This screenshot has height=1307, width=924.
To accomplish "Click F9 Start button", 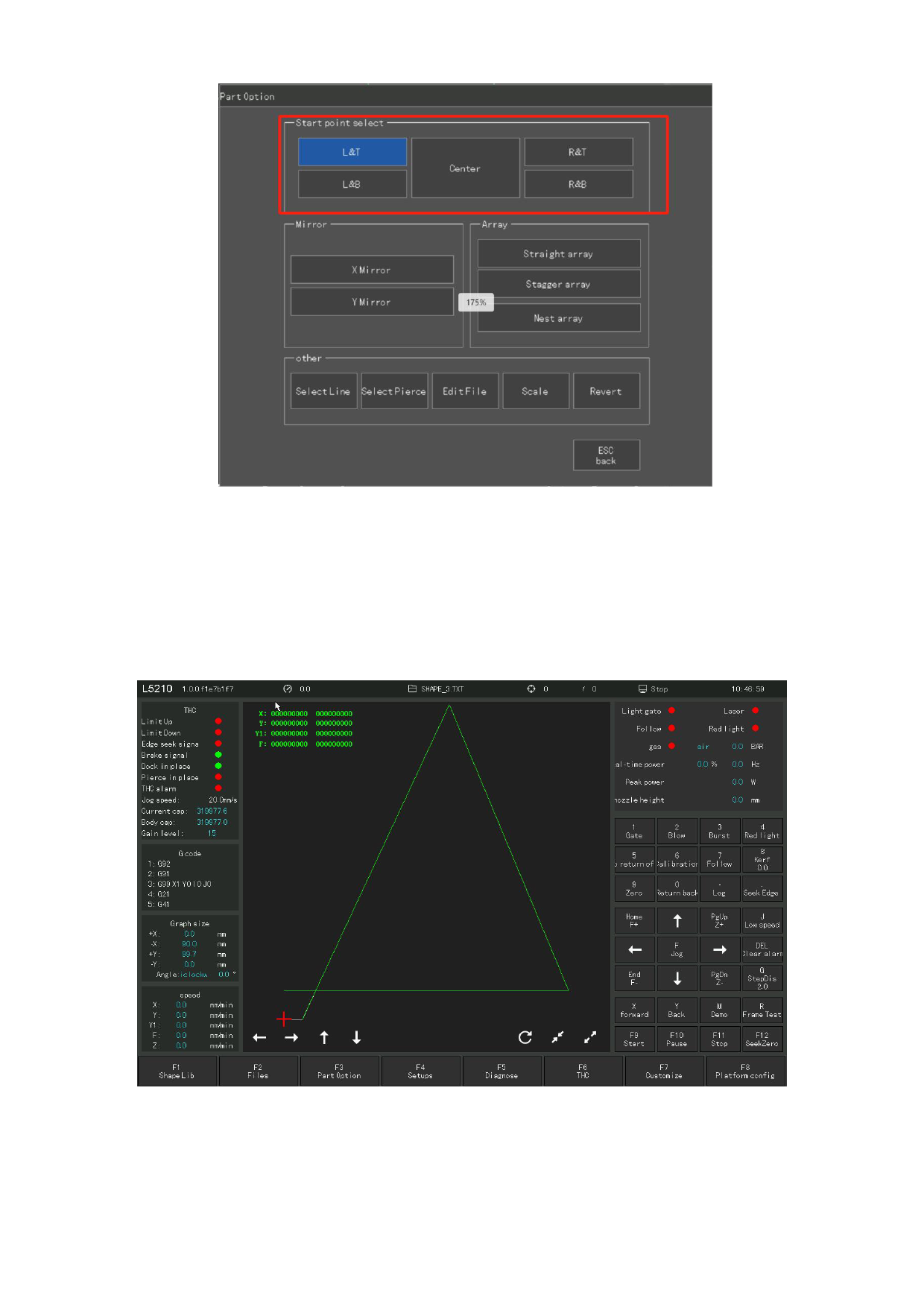I will tap(634, 1039).
